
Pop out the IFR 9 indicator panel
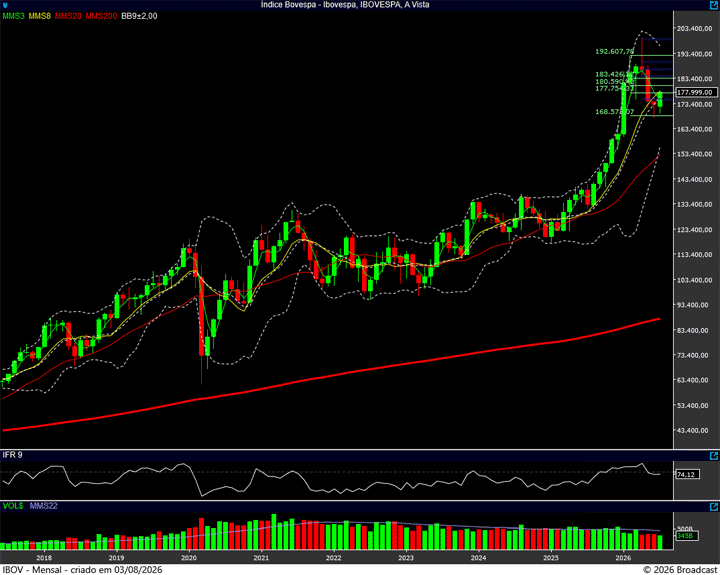pos(714,456)
